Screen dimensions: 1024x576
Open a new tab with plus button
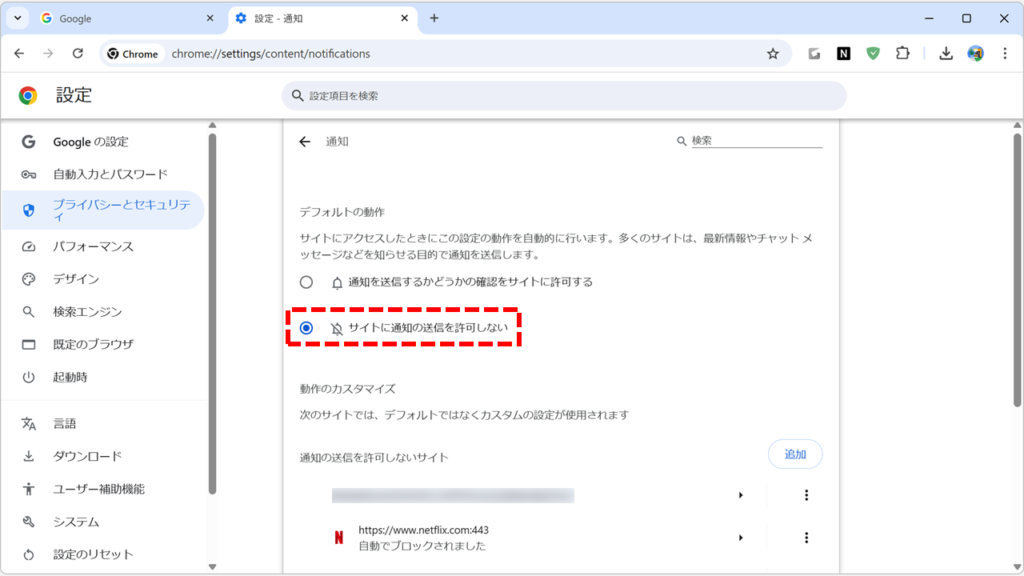click(x=434, y=18)
